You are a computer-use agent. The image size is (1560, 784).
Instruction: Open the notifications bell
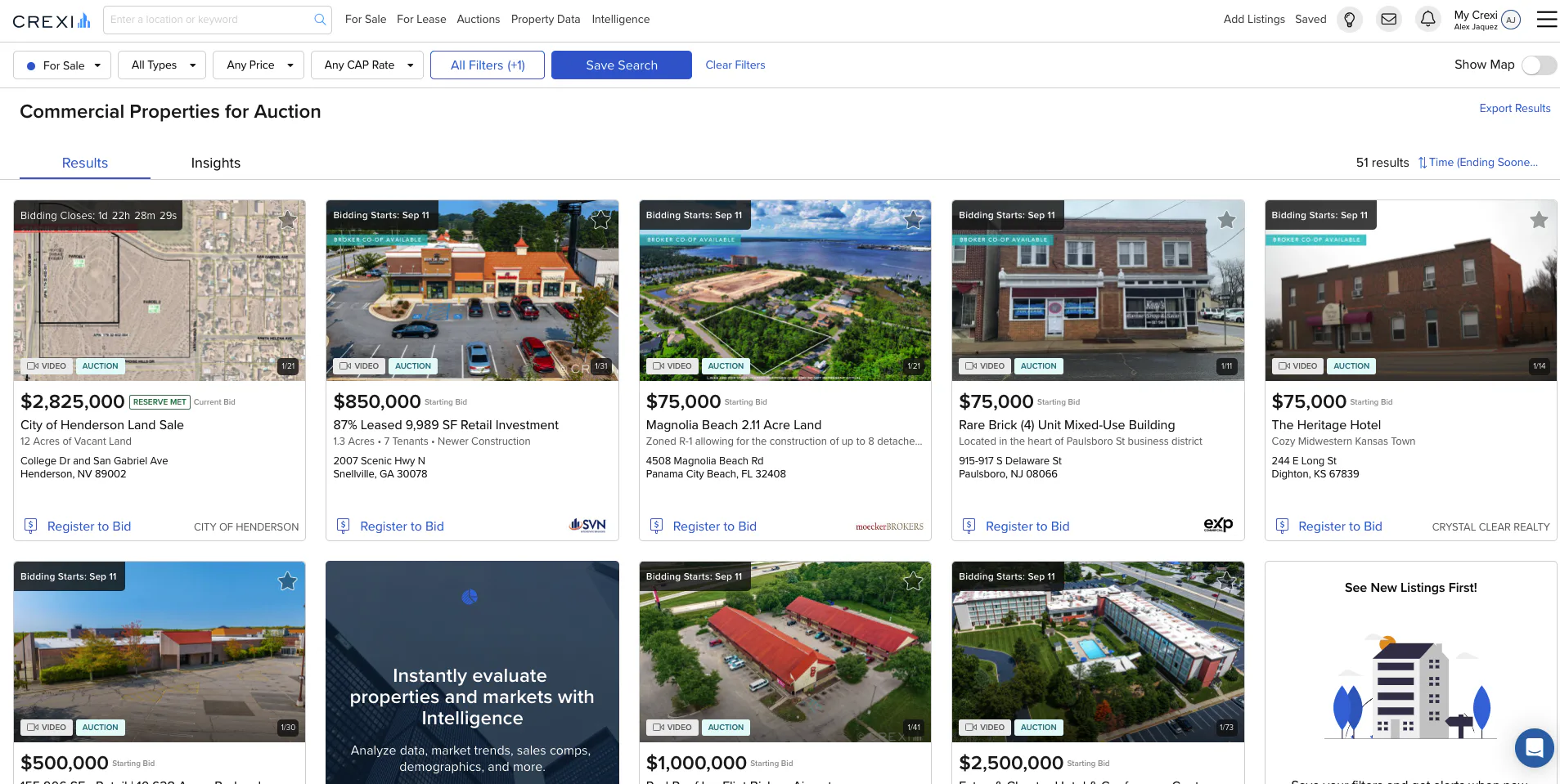click(1428, 19)
